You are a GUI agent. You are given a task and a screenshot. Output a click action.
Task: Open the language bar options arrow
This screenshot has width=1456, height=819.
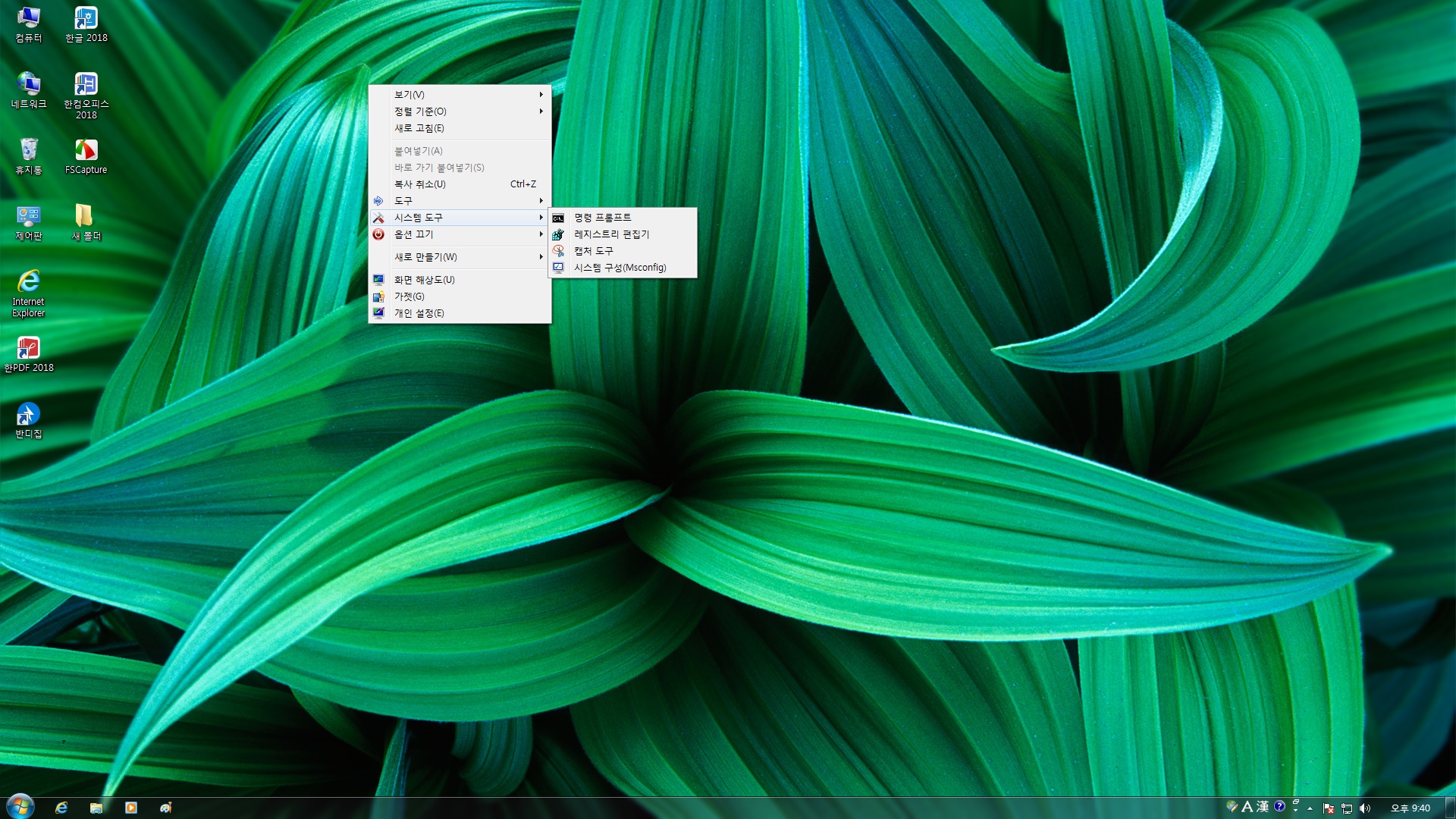[x=1296, y=810]
